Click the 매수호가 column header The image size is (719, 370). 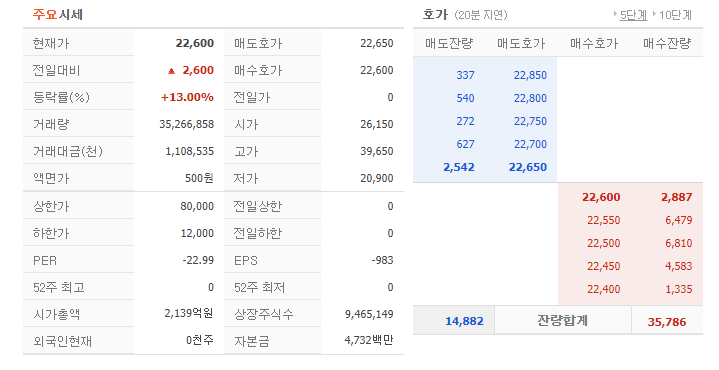[594, 44]
